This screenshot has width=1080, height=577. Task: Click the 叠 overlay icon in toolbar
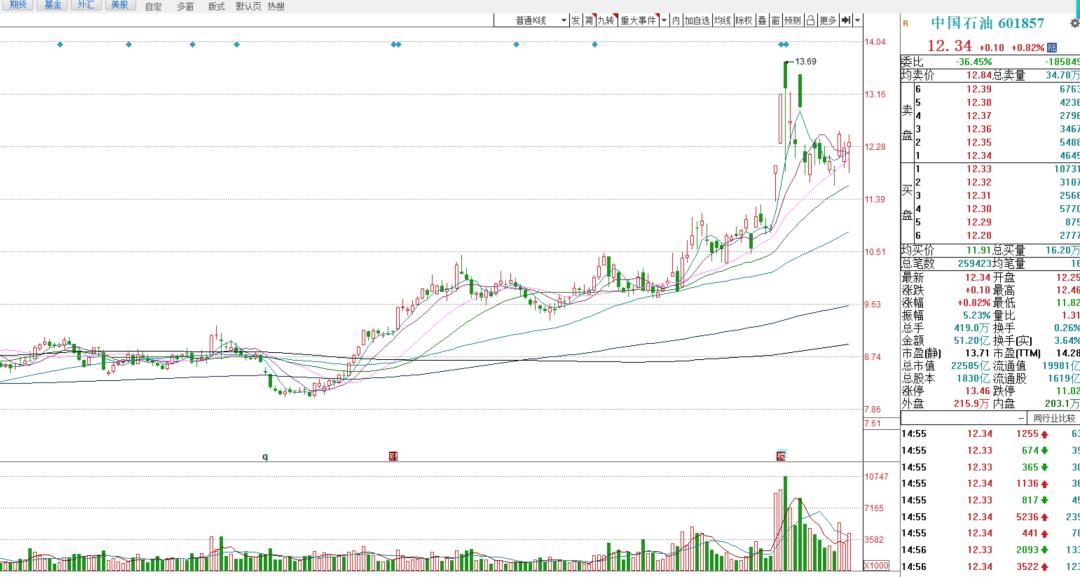[x=761, y=20]
